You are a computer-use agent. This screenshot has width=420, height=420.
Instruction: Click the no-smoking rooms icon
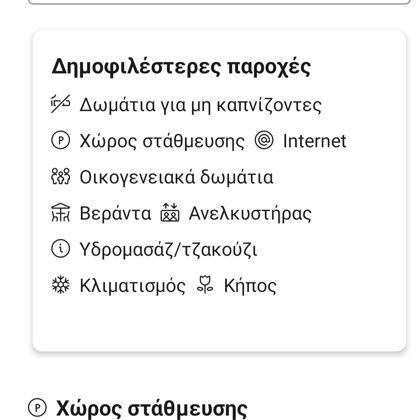(x=60, y=104)
